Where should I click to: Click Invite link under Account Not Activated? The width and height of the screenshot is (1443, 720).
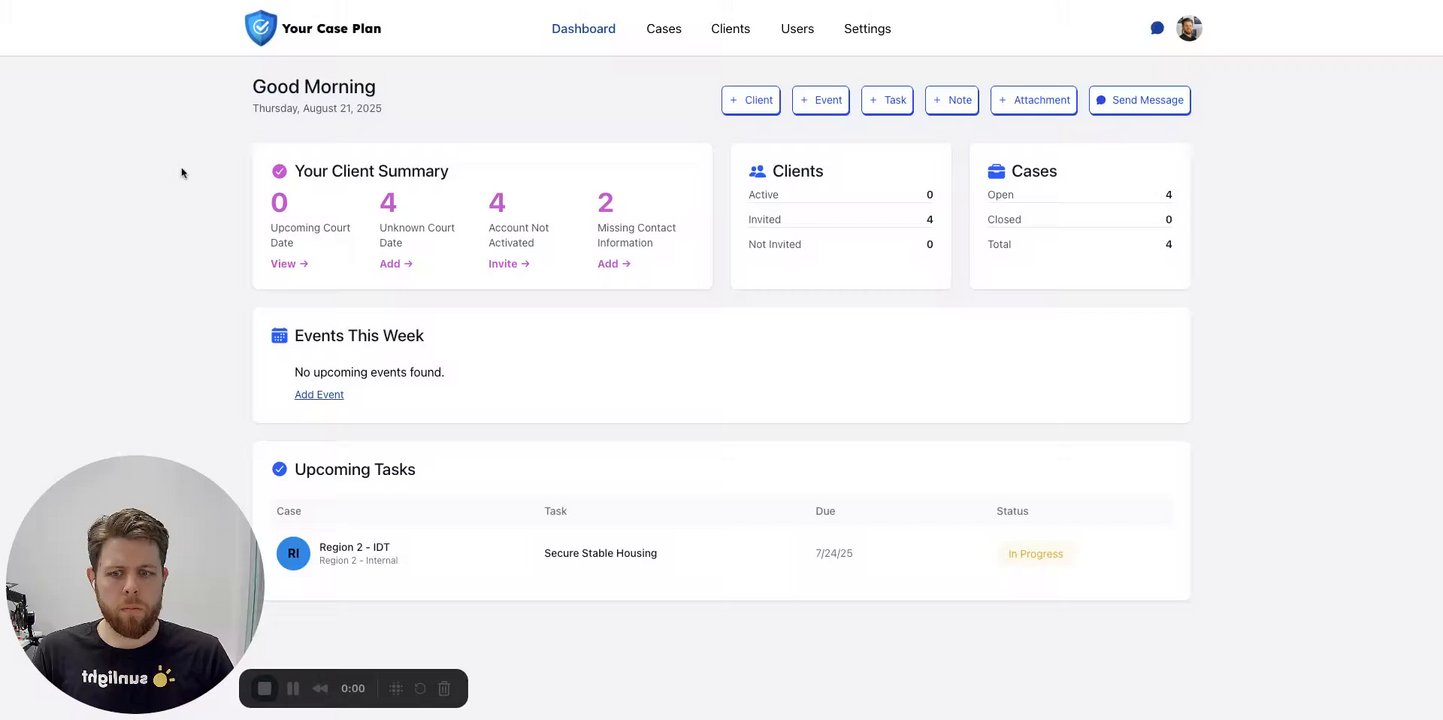[509, 264]
